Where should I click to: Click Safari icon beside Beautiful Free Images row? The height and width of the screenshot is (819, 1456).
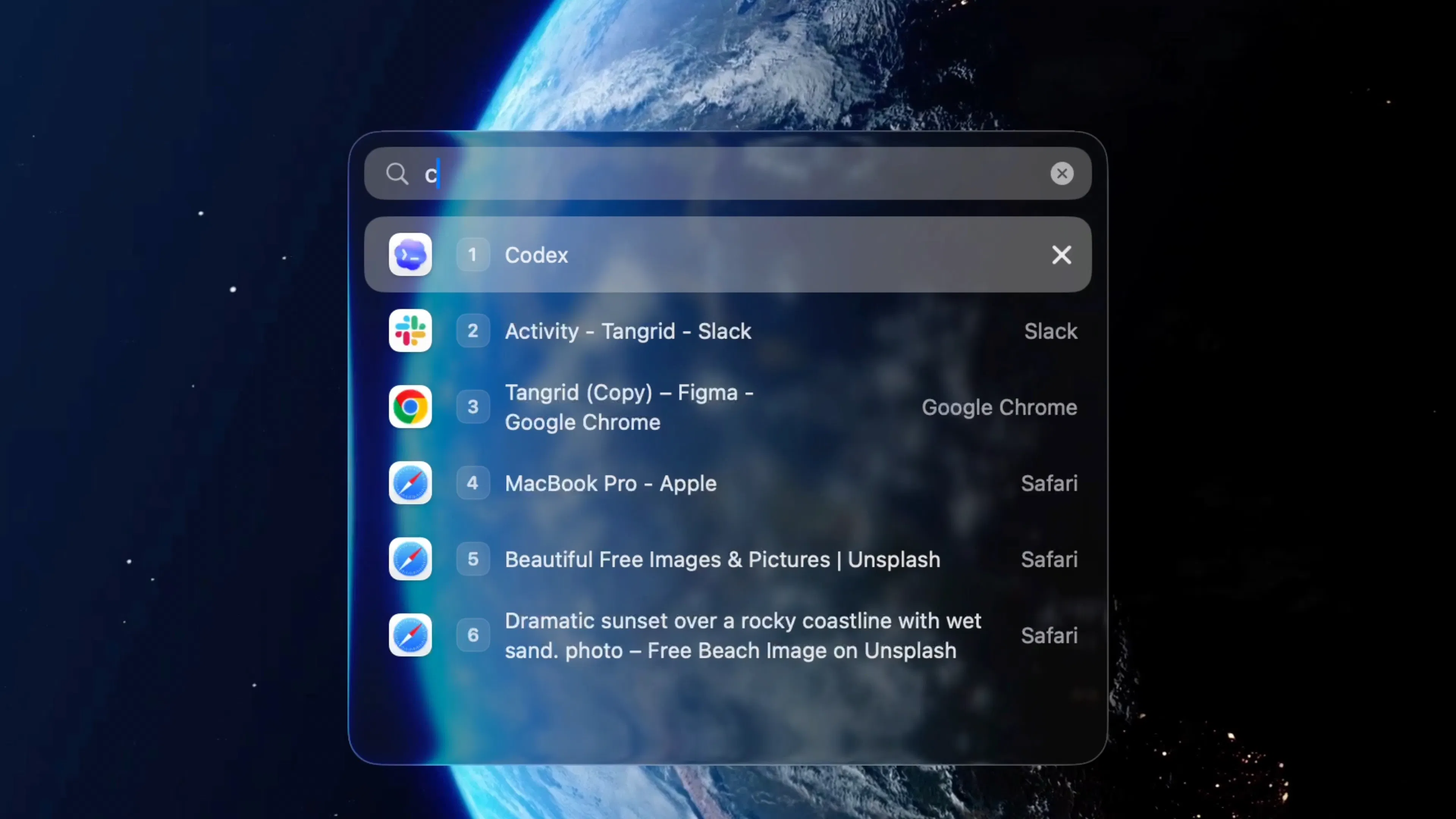coord(410,559)
